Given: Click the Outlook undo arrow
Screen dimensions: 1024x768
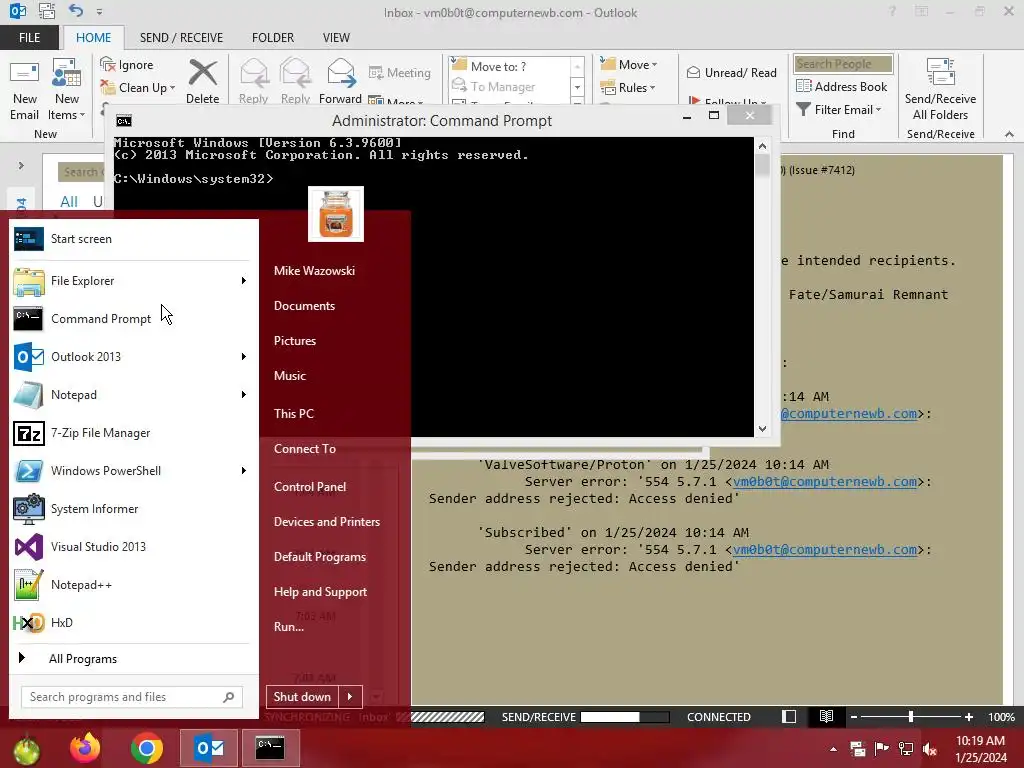Looking at the screenshot, I should point(76,10).
